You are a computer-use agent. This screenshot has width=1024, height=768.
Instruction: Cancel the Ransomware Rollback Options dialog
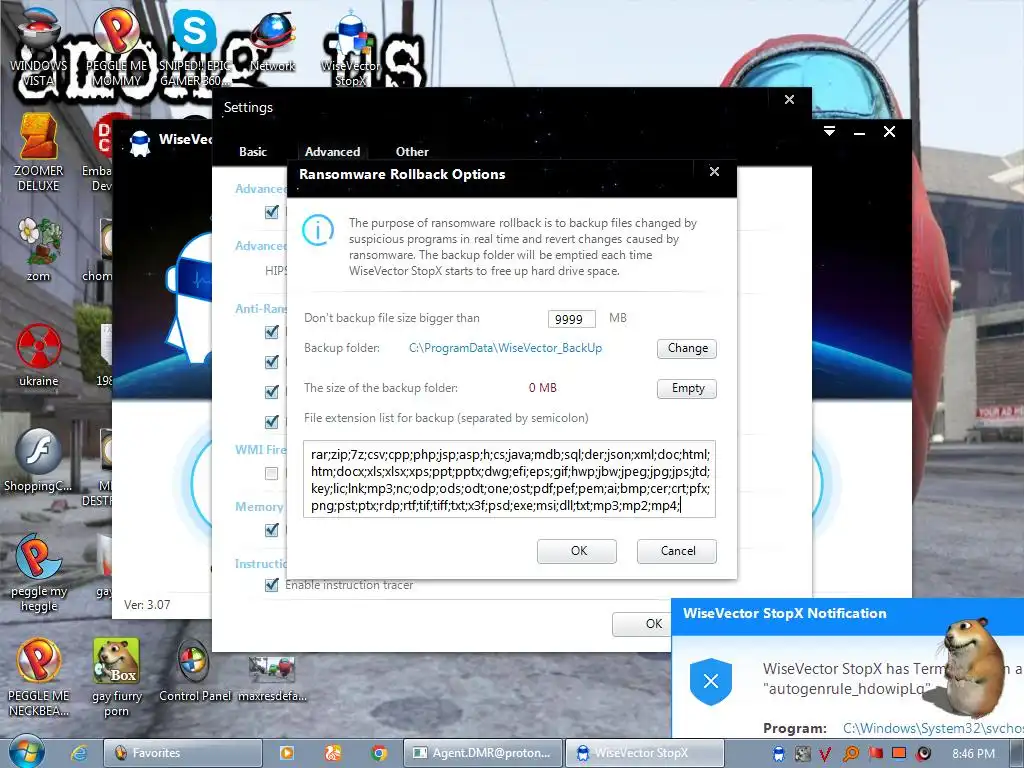pos(677,551)
